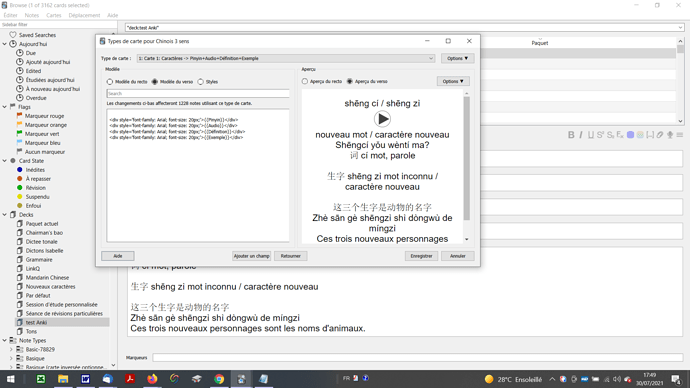
Task: Play the audio on the card preview
Action: point(382,119)
